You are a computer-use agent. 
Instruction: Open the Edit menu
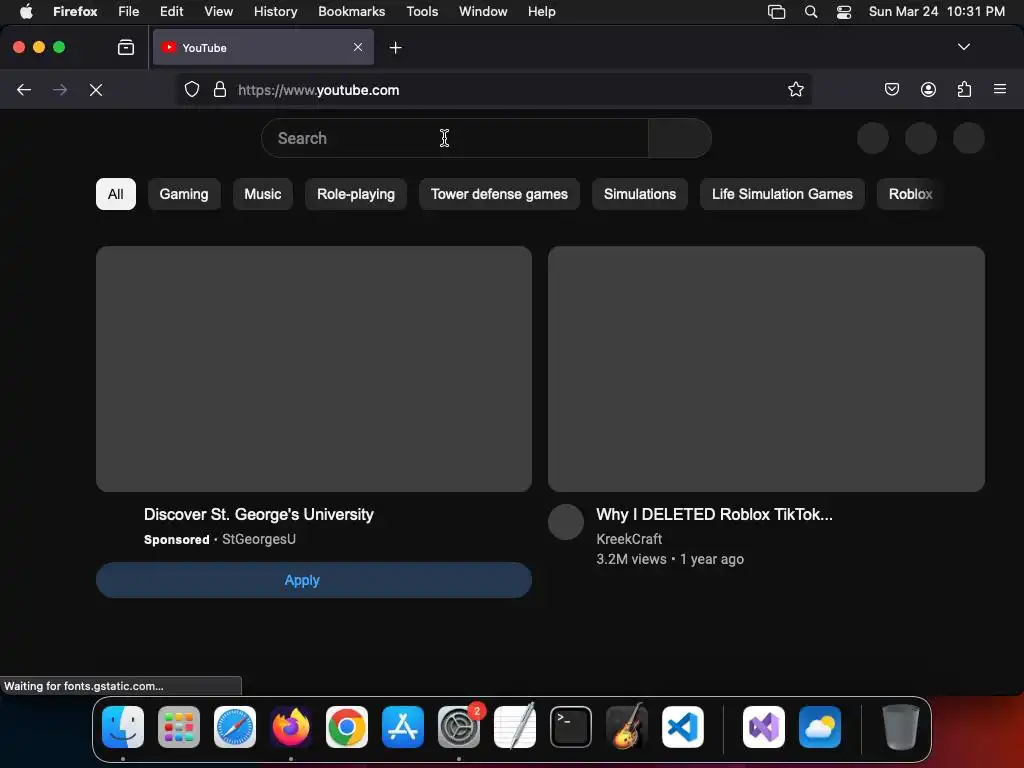coord(171,11)
